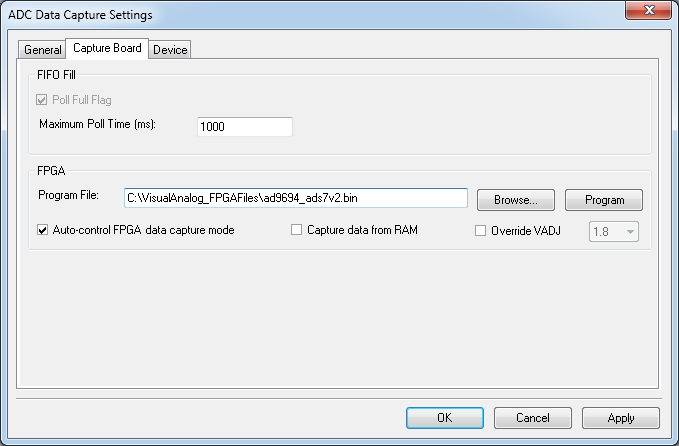Click the Maximum Poll Time input field

(x=244, y=127)
